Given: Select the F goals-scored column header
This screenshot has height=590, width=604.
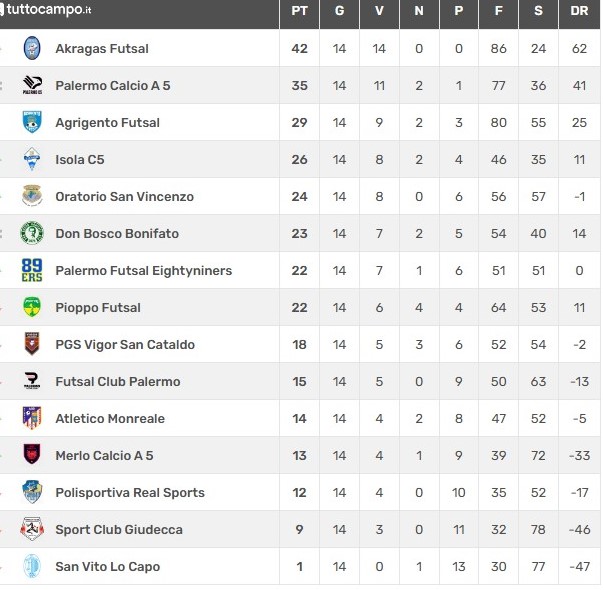Looking at the screenshot, I should [x=498, y=11].
